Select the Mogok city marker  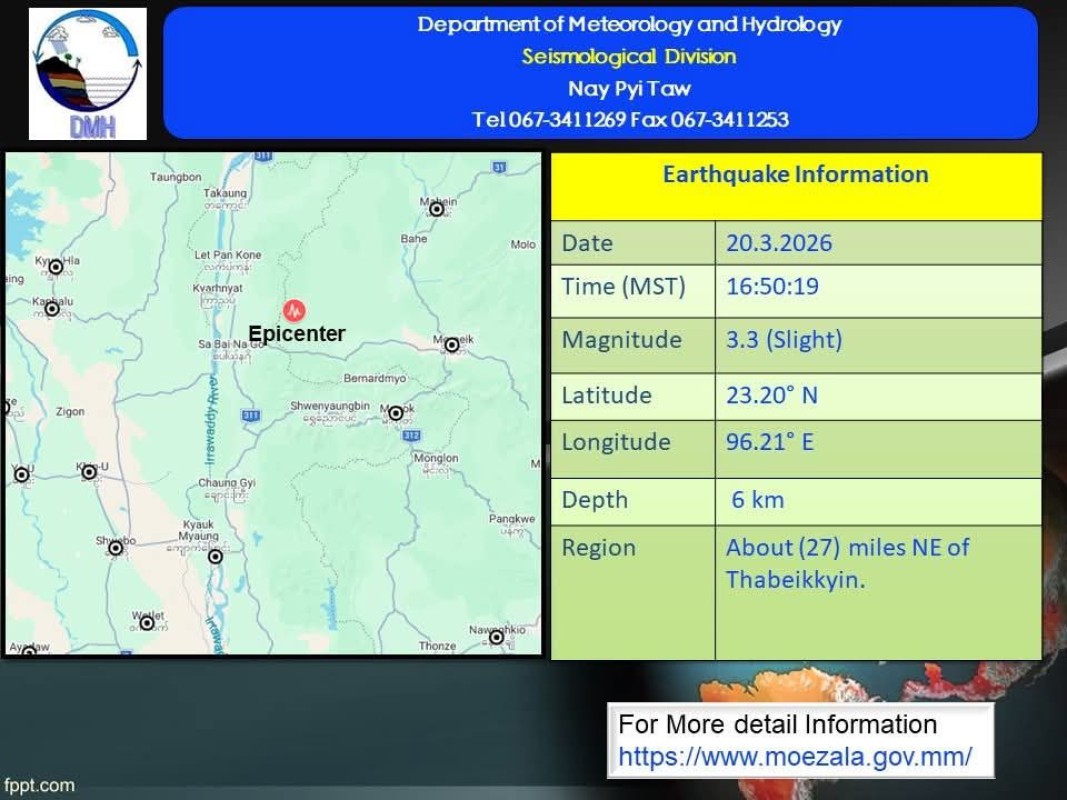(395, 413)
